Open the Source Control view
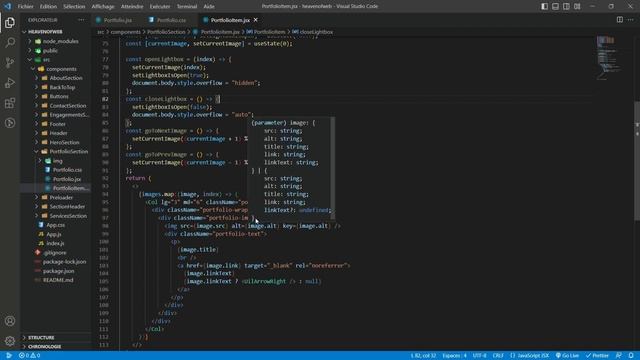Screen dimensions: 640x360 (10, 62)
